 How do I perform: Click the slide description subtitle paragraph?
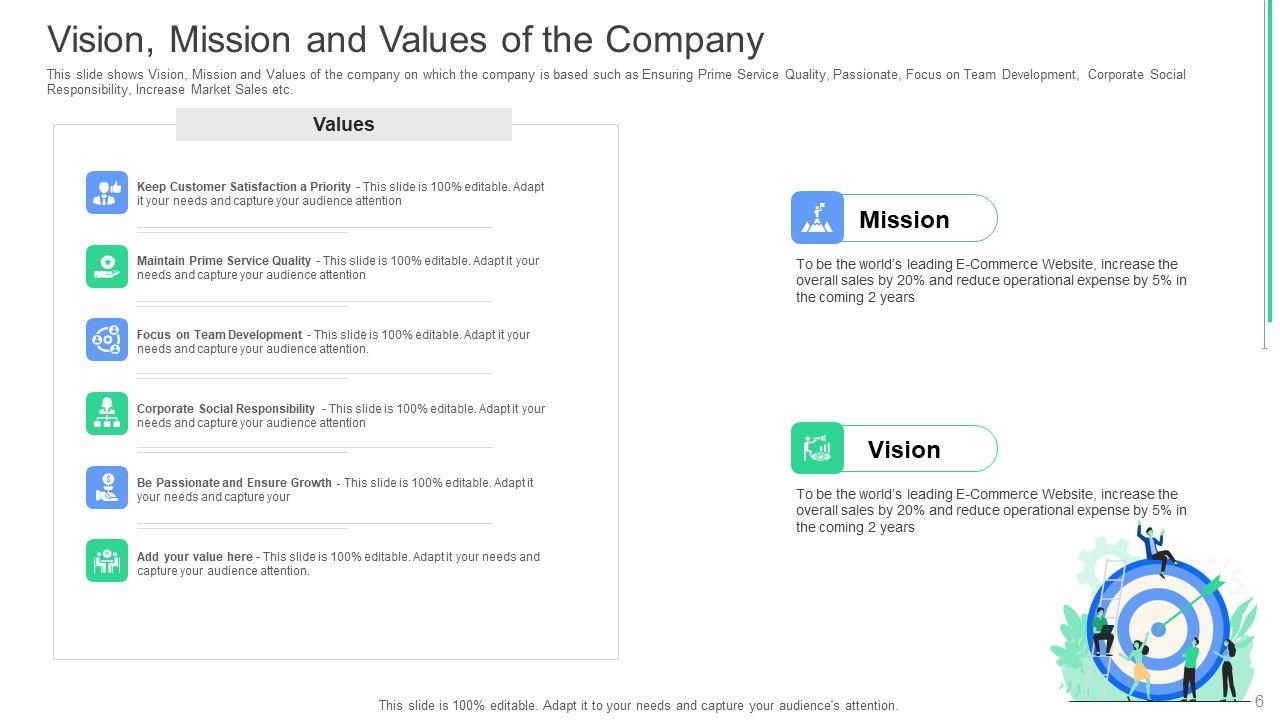click(x=616, y=82)
